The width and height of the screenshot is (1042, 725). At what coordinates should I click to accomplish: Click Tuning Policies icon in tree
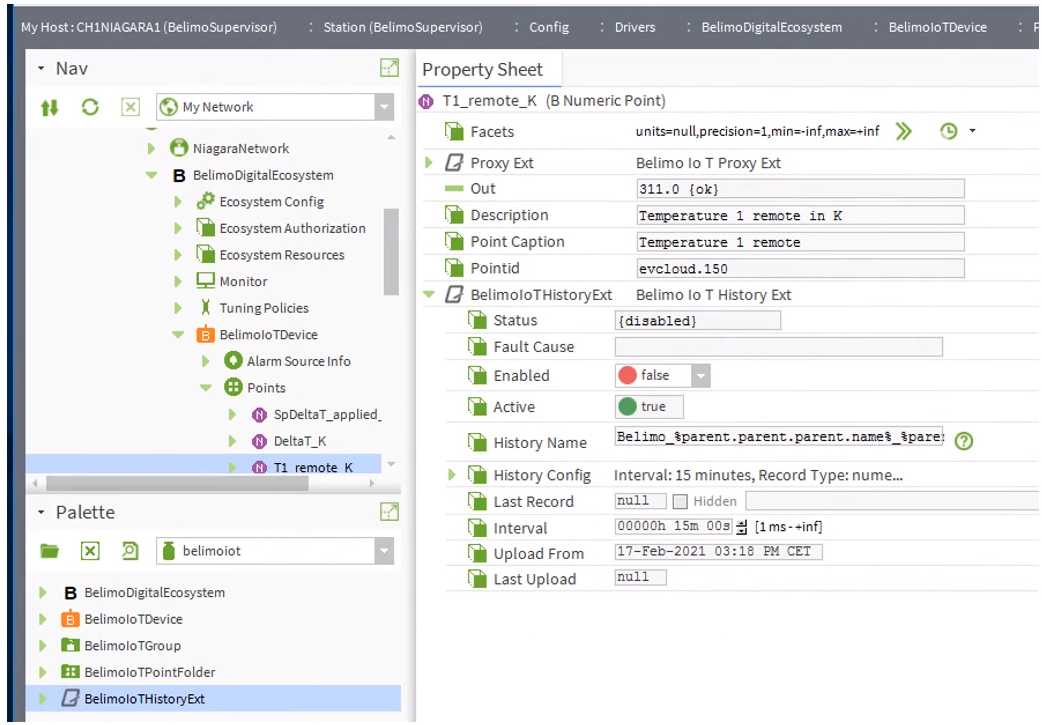205,307
